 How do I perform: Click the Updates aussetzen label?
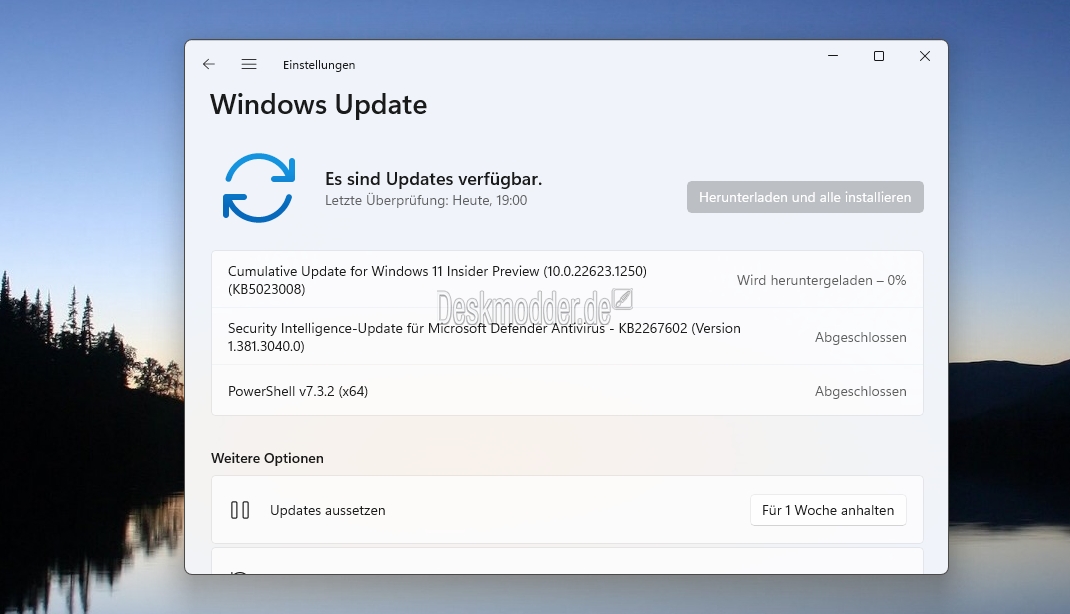tap(328, 510)
